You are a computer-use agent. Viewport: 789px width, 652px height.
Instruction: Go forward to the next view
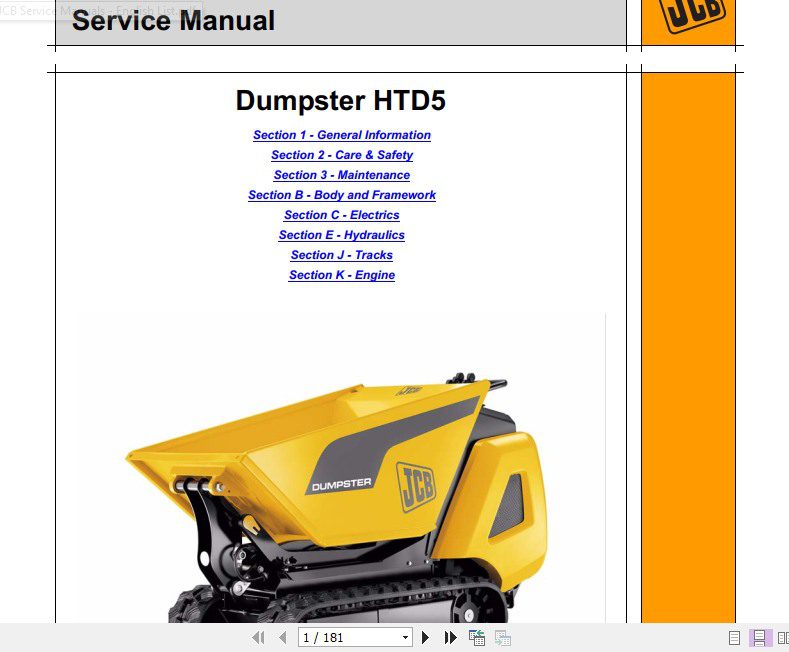(x=503, y=638)
